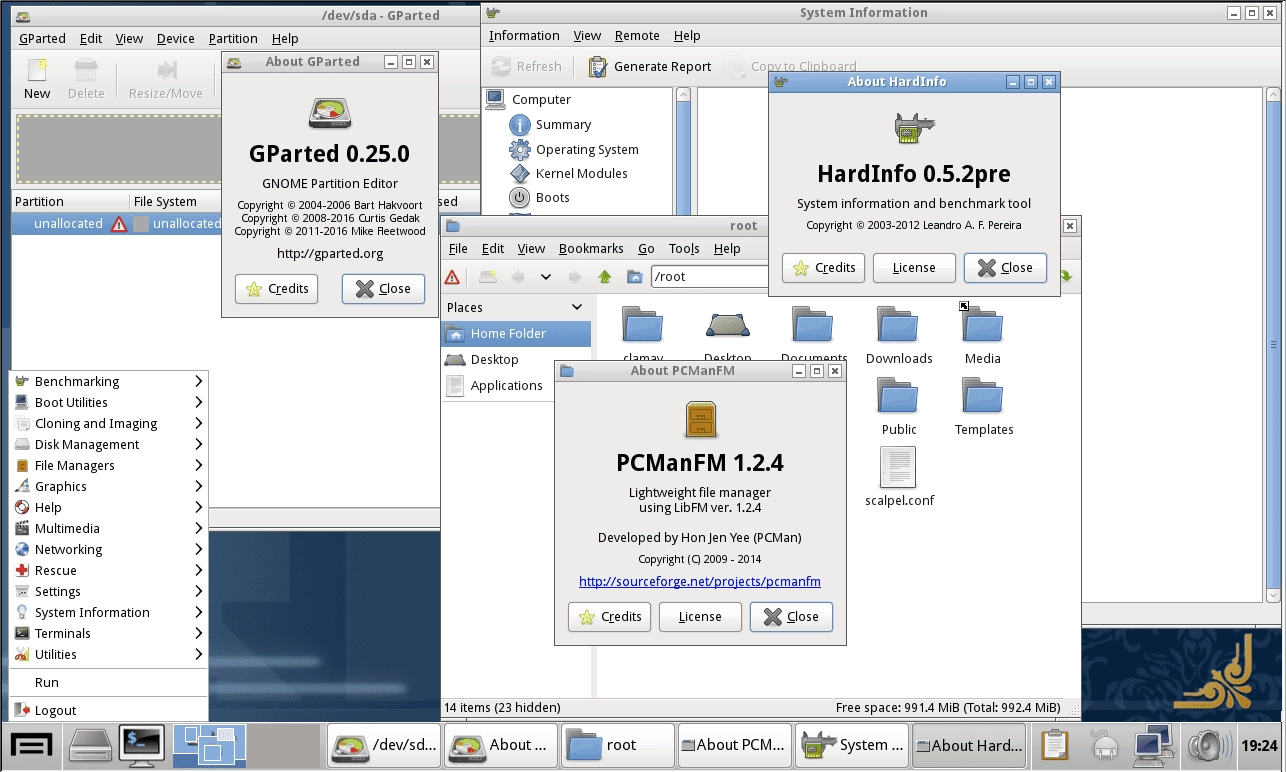Click the red warning icon in PCManFM toolbar
The height and width of the screenshot is (772, 1286).
pos(452,277)
